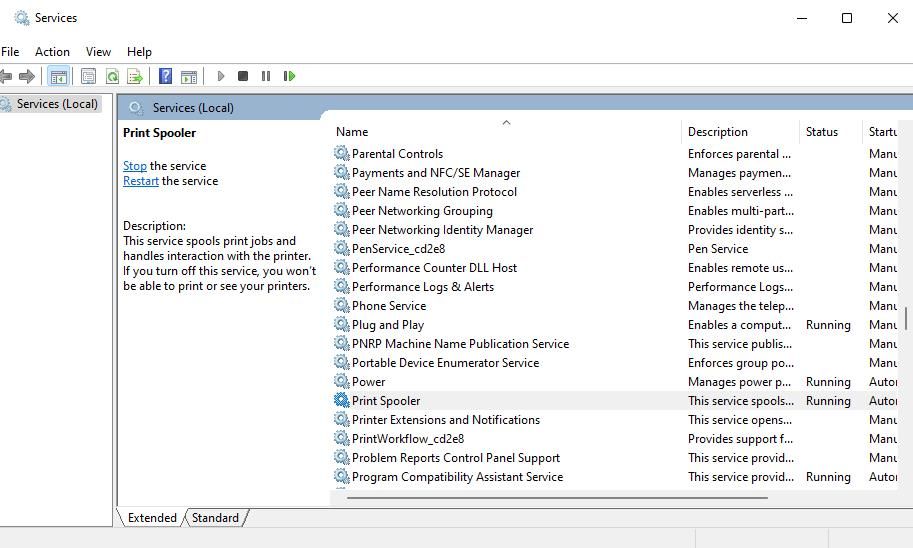Click the forward arrow toolbar button

[27, 76]
